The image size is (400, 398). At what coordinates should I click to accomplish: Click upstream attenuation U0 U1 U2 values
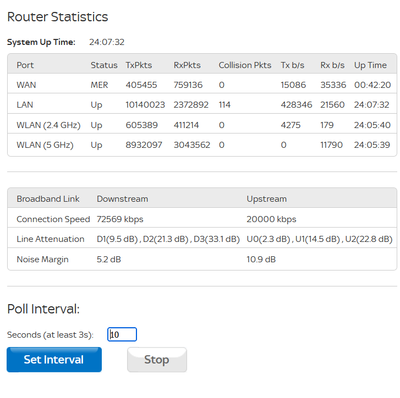[319, 239]
